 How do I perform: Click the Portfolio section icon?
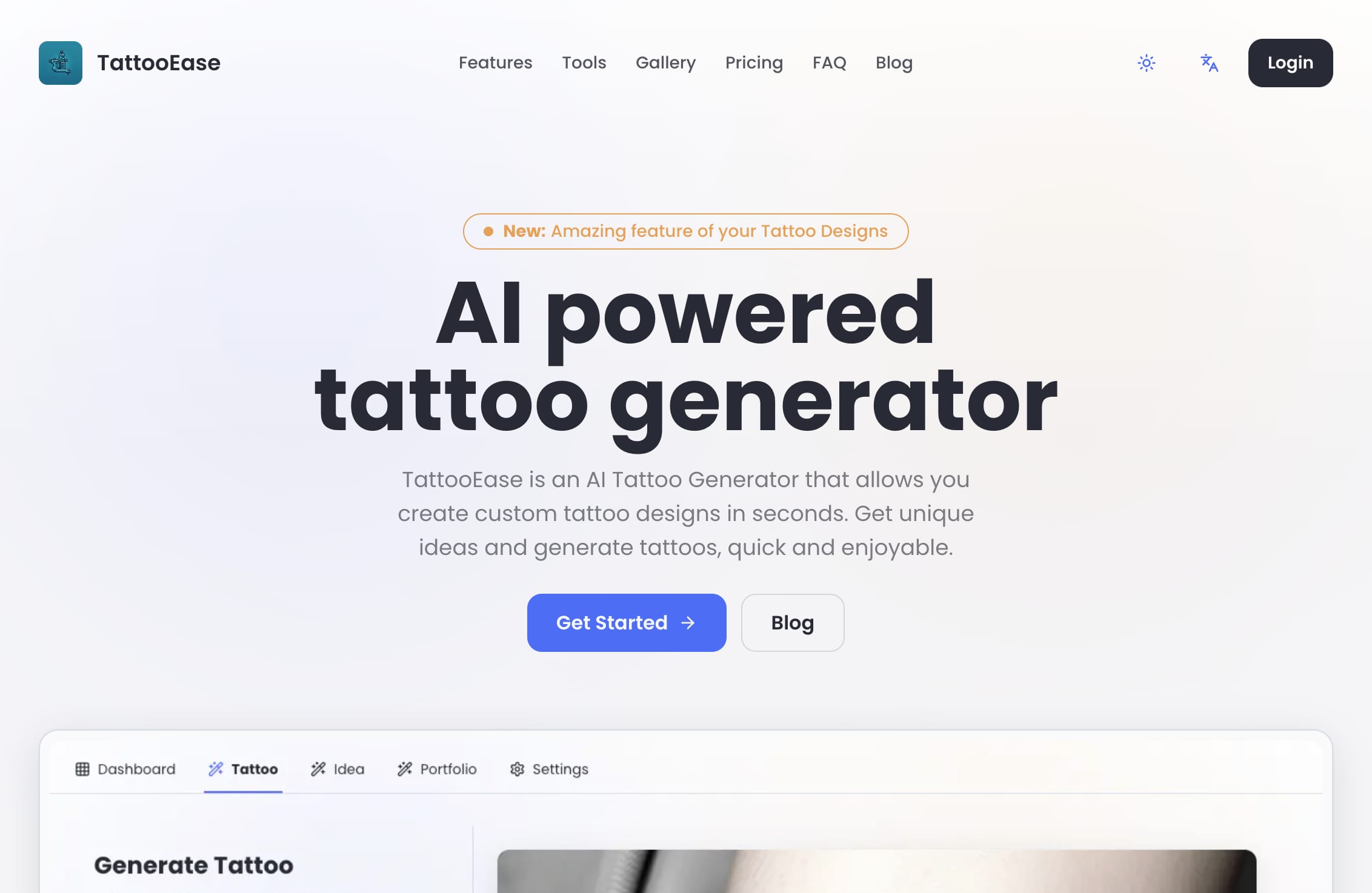(405, 769)
